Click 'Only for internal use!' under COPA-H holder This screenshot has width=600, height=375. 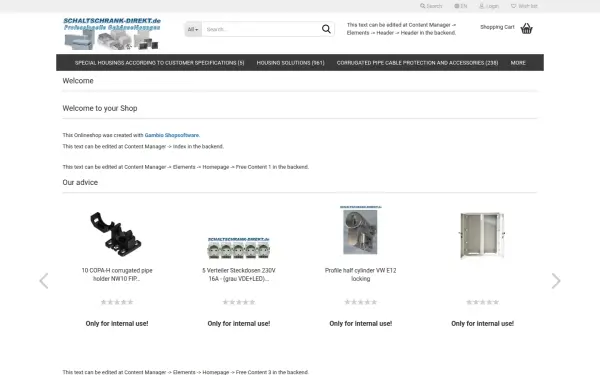coord(117,323)
